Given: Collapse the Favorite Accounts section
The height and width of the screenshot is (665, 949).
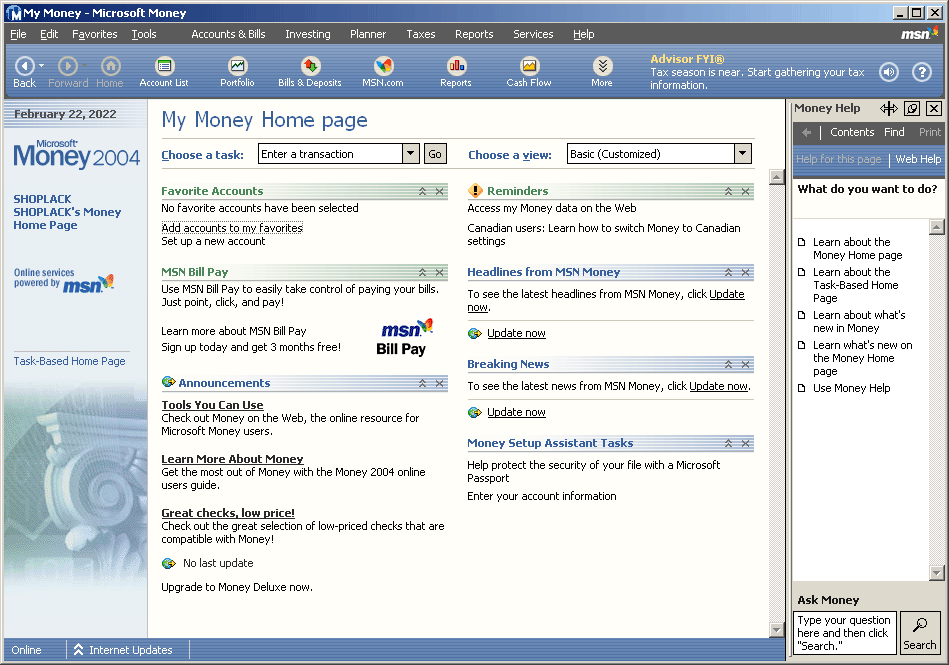Looking at the screenshot, I should click(x=422, y=191).
